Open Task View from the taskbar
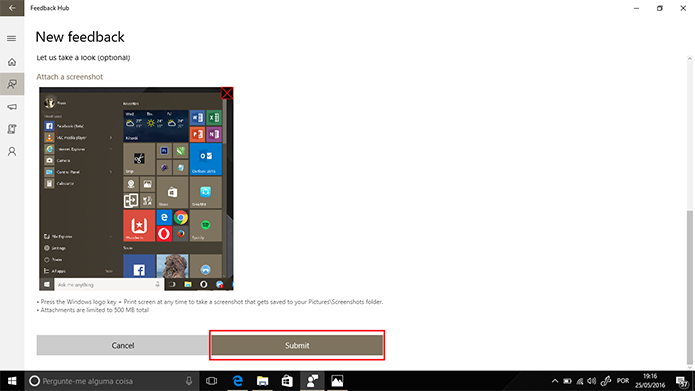 [x=212, y=381]
